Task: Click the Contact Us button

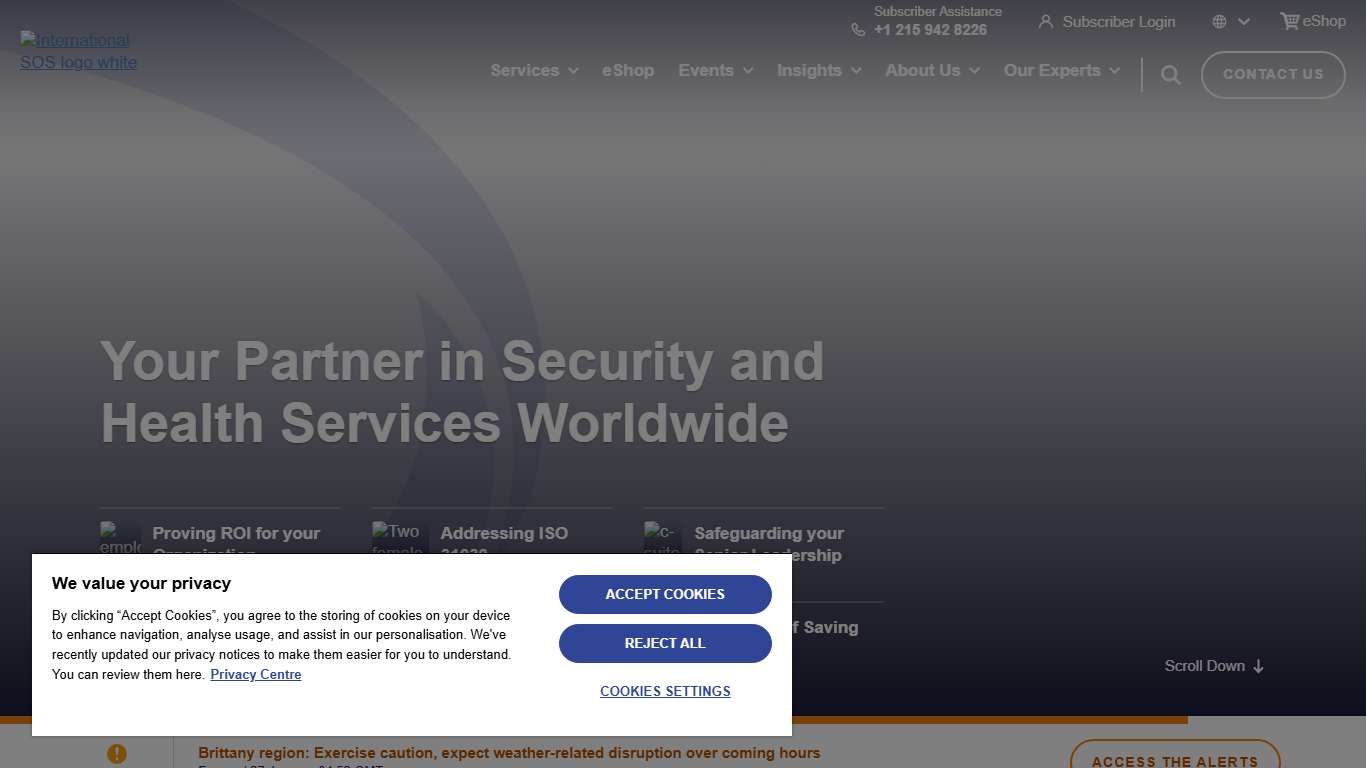Action: [x=1273, y=75]
